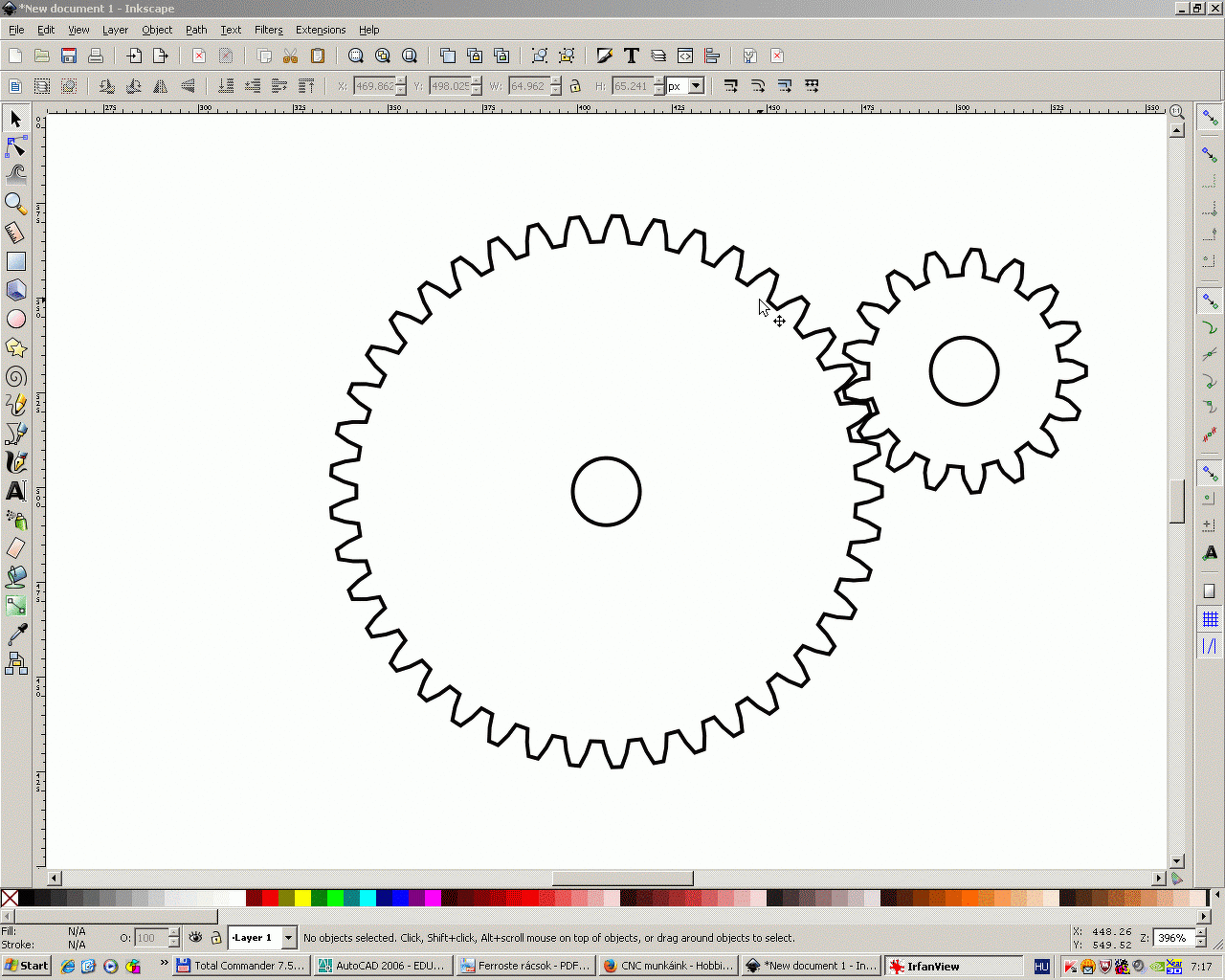Pick the Gradient tool
The height and width of the screenshot is (980, 1225).
pos(16,606)
